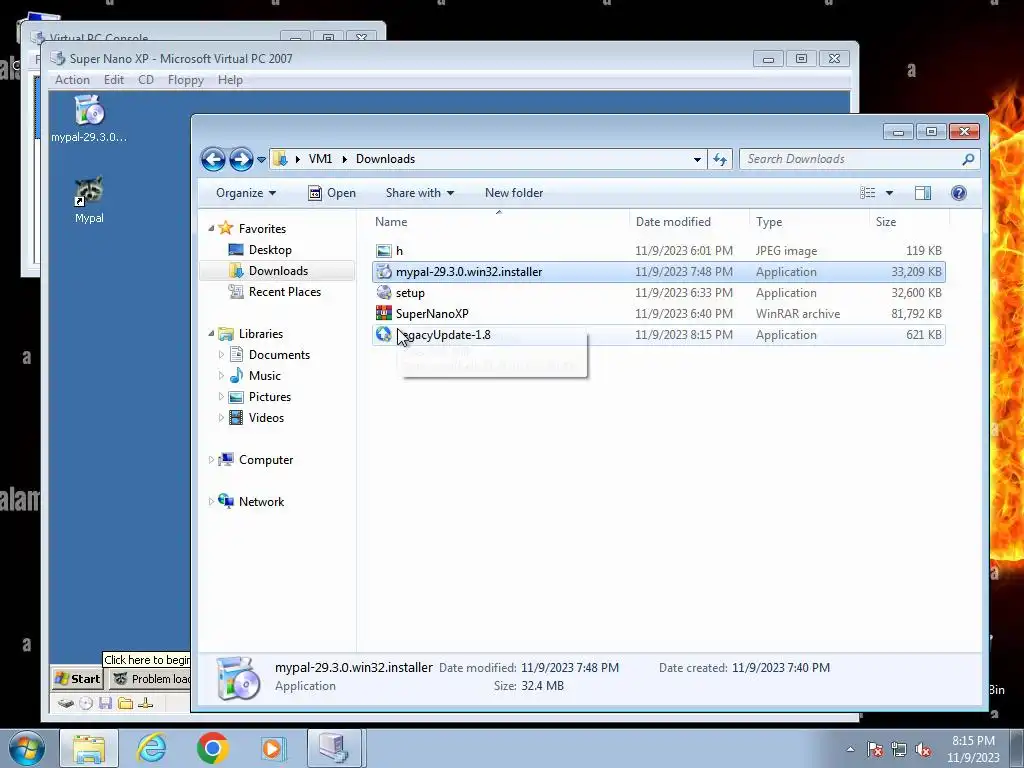This screenshot has height=768, width=1024.
Task: Open the Organize menu
Action: (246, 193)
